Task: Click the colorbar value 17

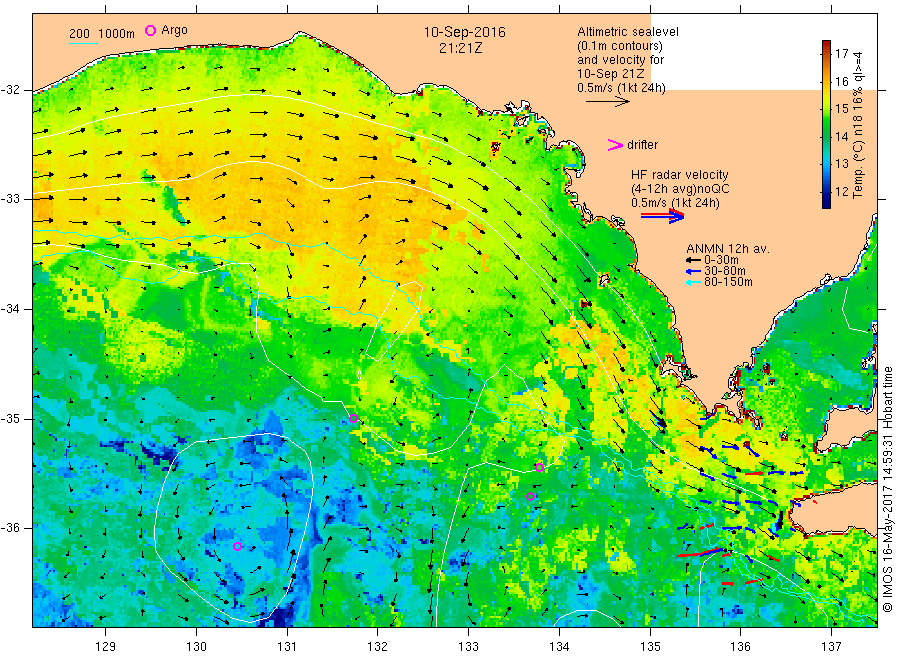Action: pyautogui.click(x=841, y=53)
